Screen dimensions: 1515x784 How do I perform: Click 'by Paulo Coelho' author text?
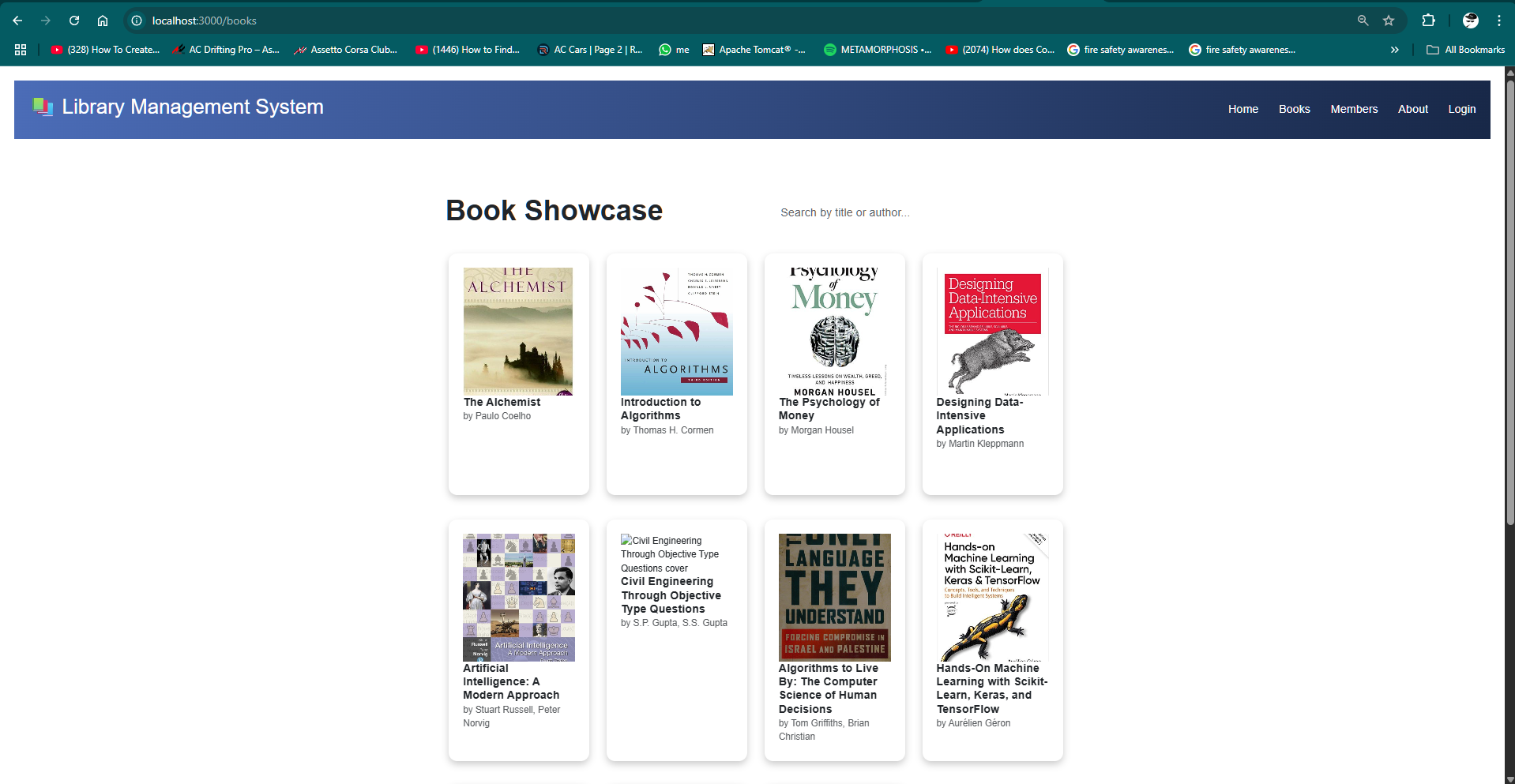[x=497, y=416]
